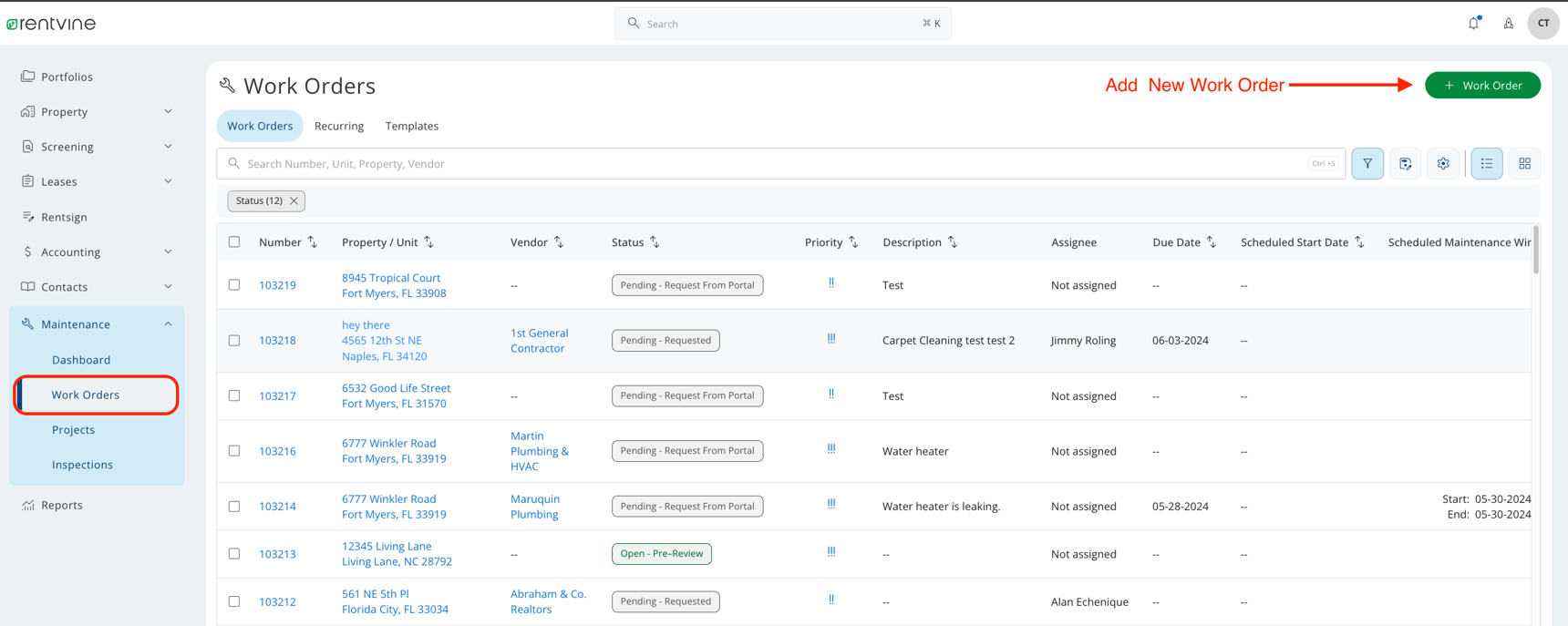Remove the Status (12) filter chip

pos(294,201)
